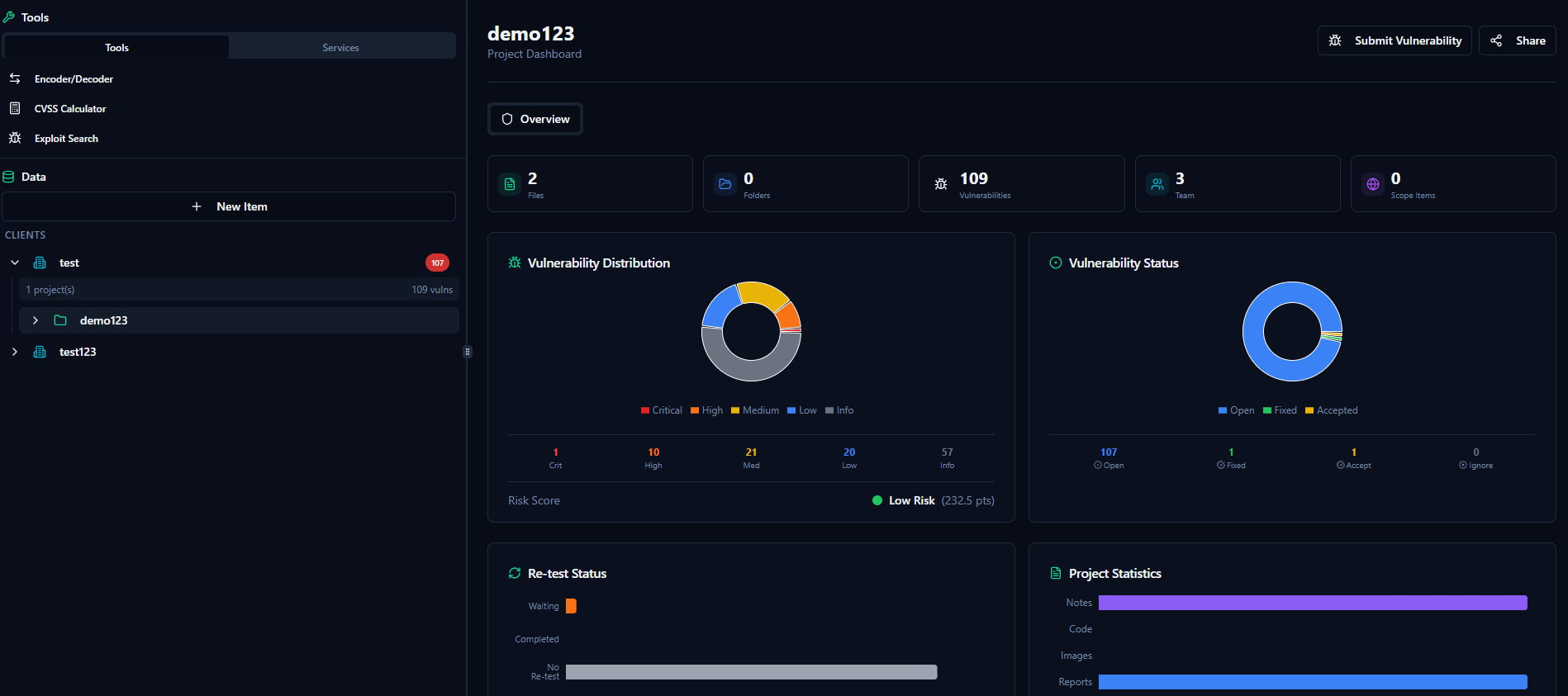This screenshot has height=696, width=1568.
Task: Click the '57 Info' count
Action: (947, 458)
